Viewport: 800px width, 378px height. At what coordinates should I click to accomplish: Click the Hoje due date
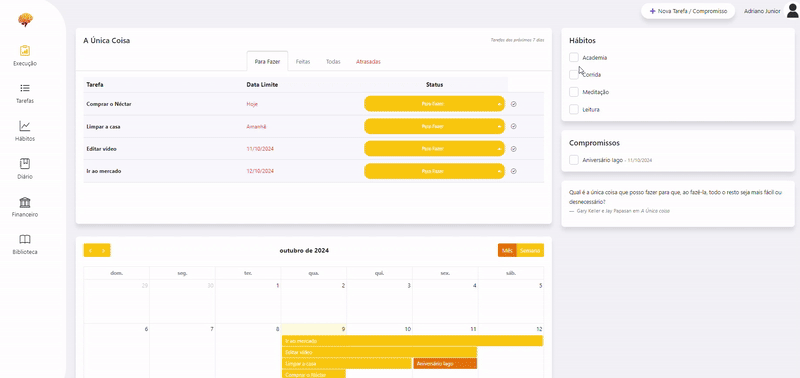(x=252, y=104)
